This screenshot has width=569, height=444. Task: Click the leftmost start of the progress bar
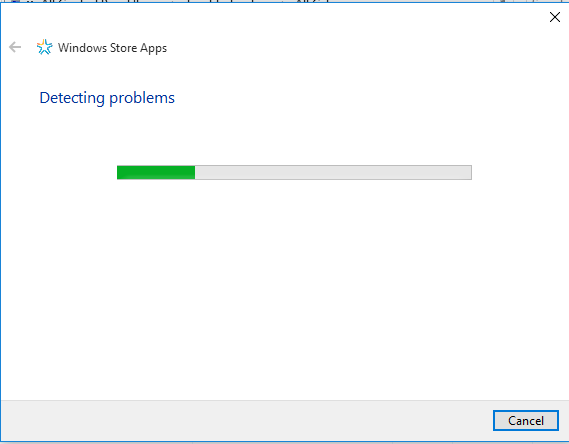120,172
